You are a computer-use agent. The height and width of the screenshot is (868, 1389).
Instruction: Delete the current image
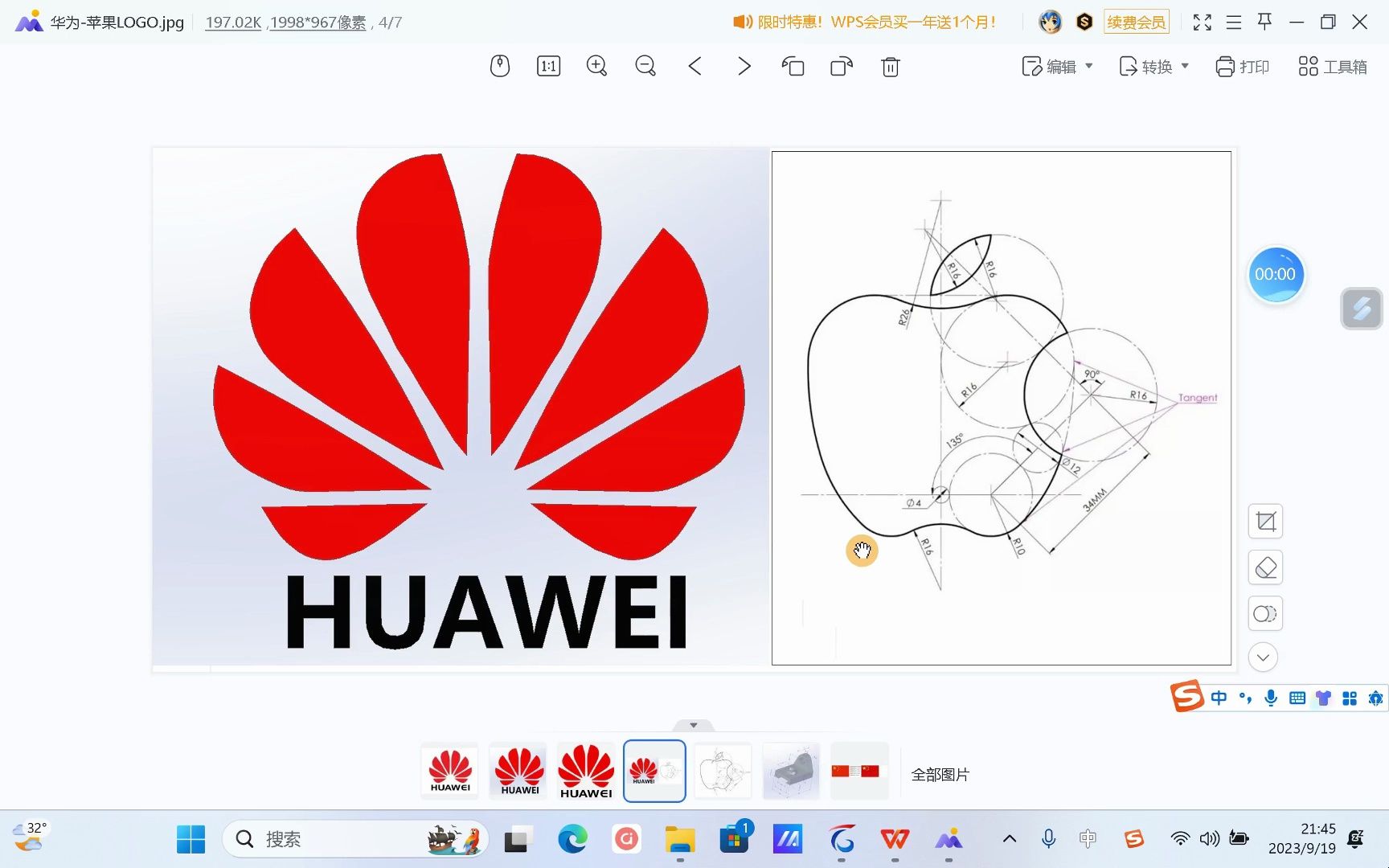890,67
